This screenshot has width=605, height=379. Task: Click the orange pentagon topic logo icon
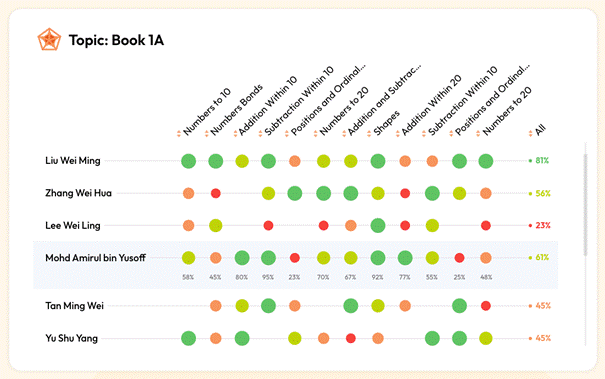[x=49, y=39]
